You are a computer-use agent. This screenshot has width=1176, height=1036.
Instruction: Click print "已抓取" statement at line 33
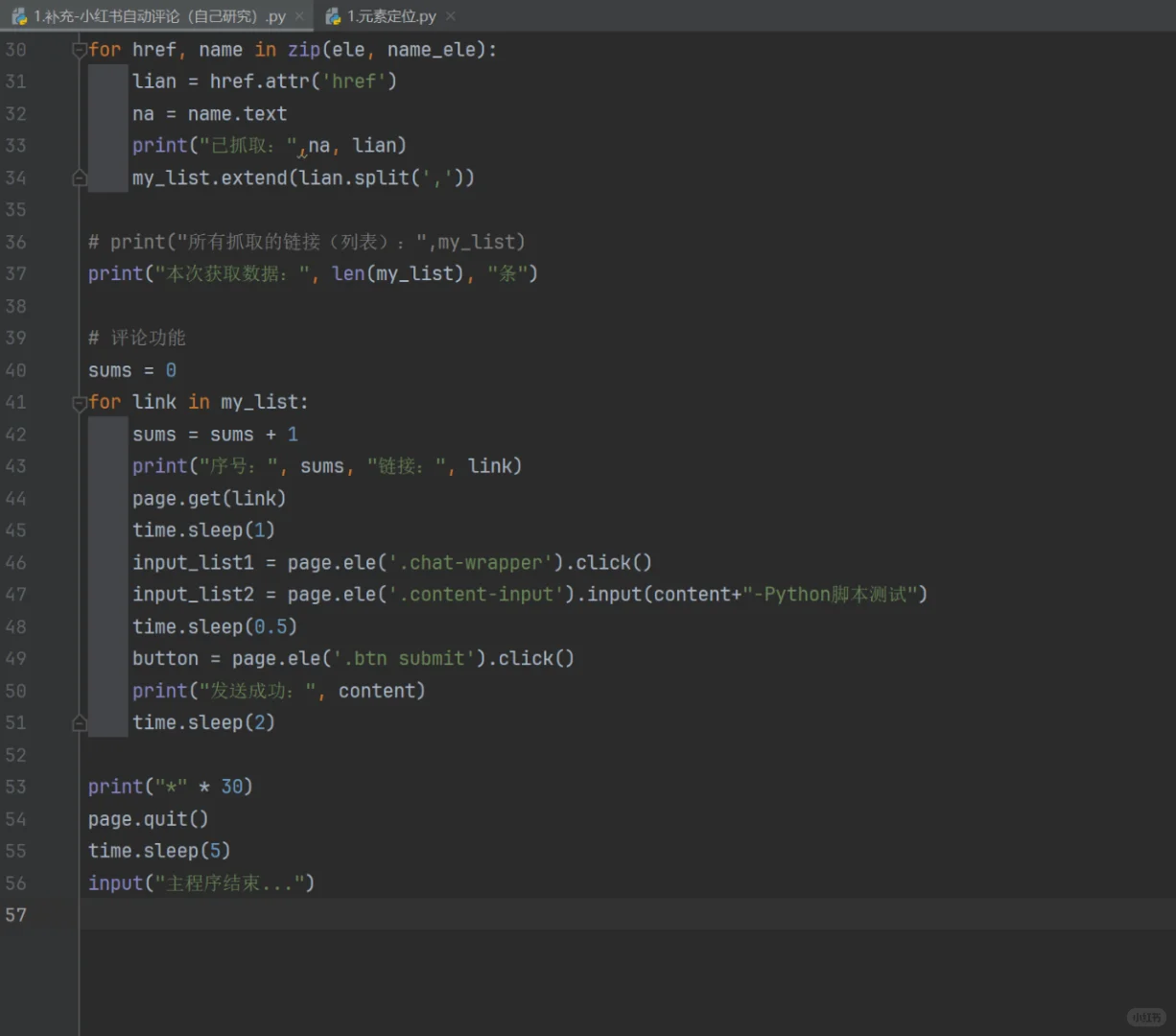coord(270,146)
